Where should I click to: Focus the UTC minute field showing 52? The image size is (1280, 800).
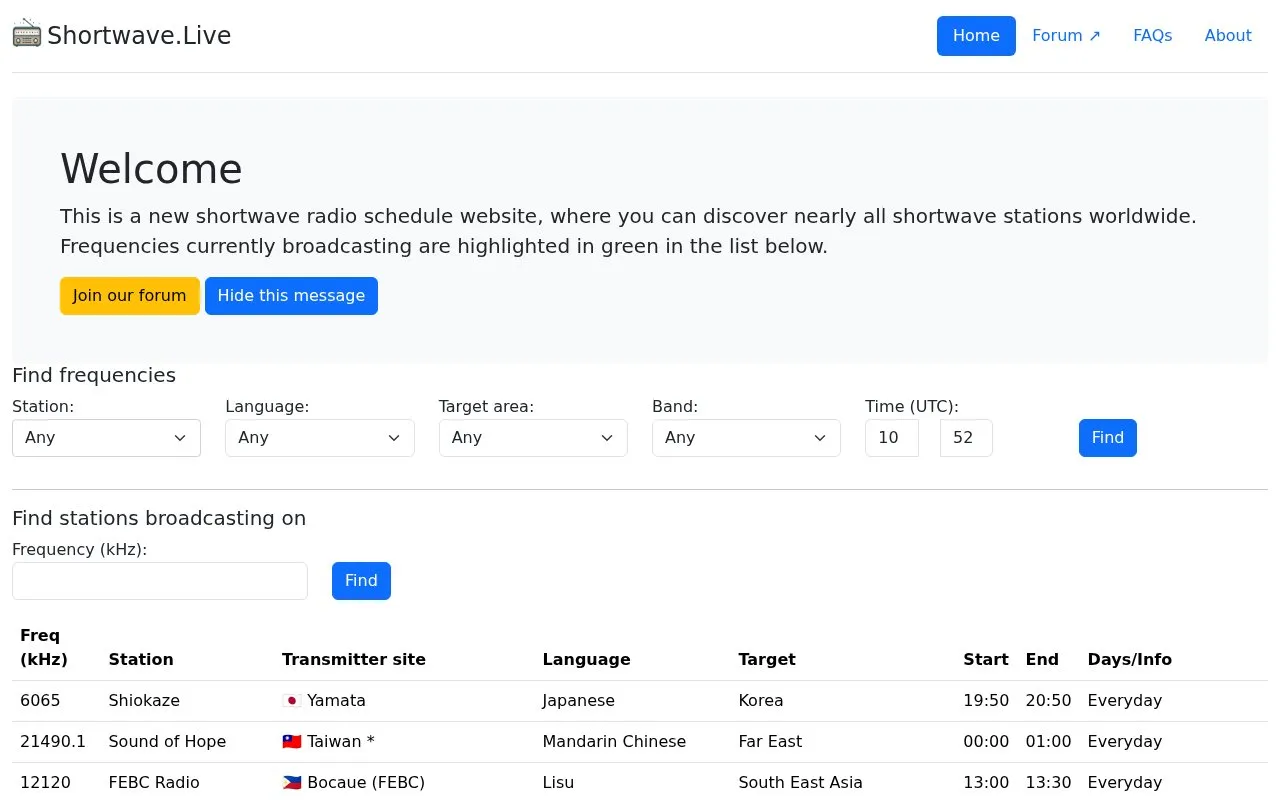[966, 438]
